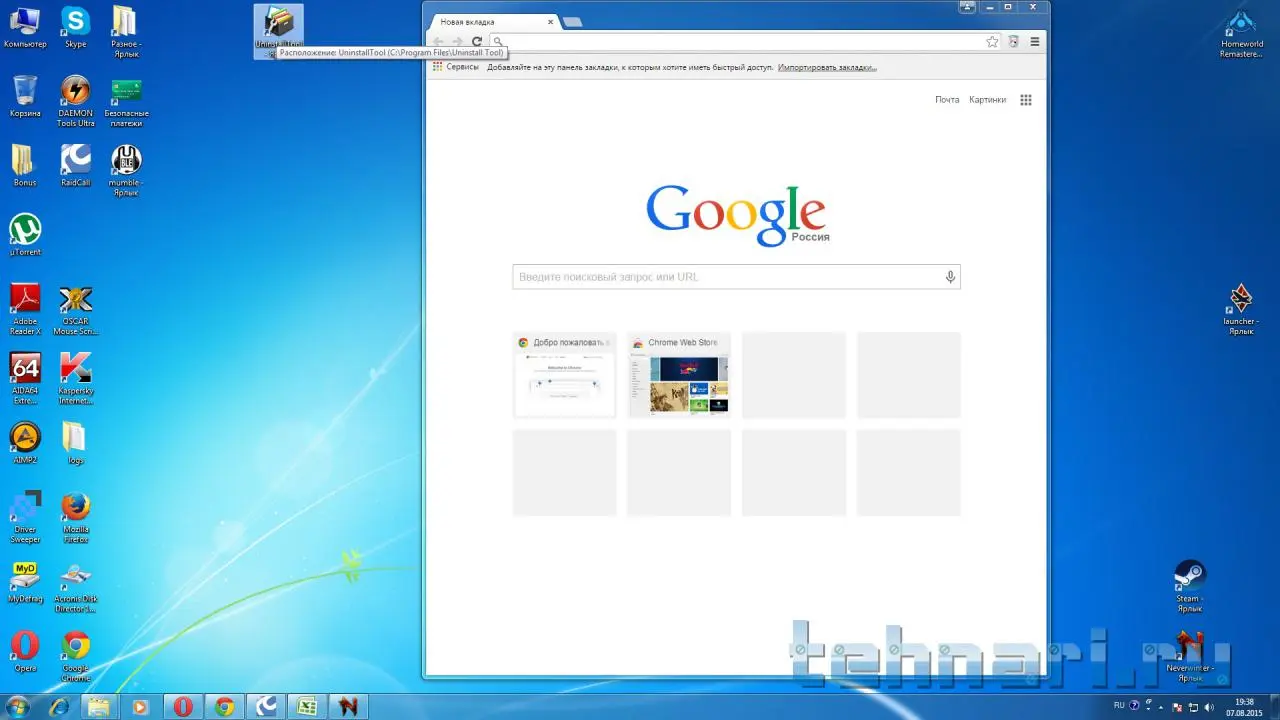Image resolution: width=1280 pixels, height=720 pixels.
Task: Select the logs folder on desktop
Action: tap(75, 443)
